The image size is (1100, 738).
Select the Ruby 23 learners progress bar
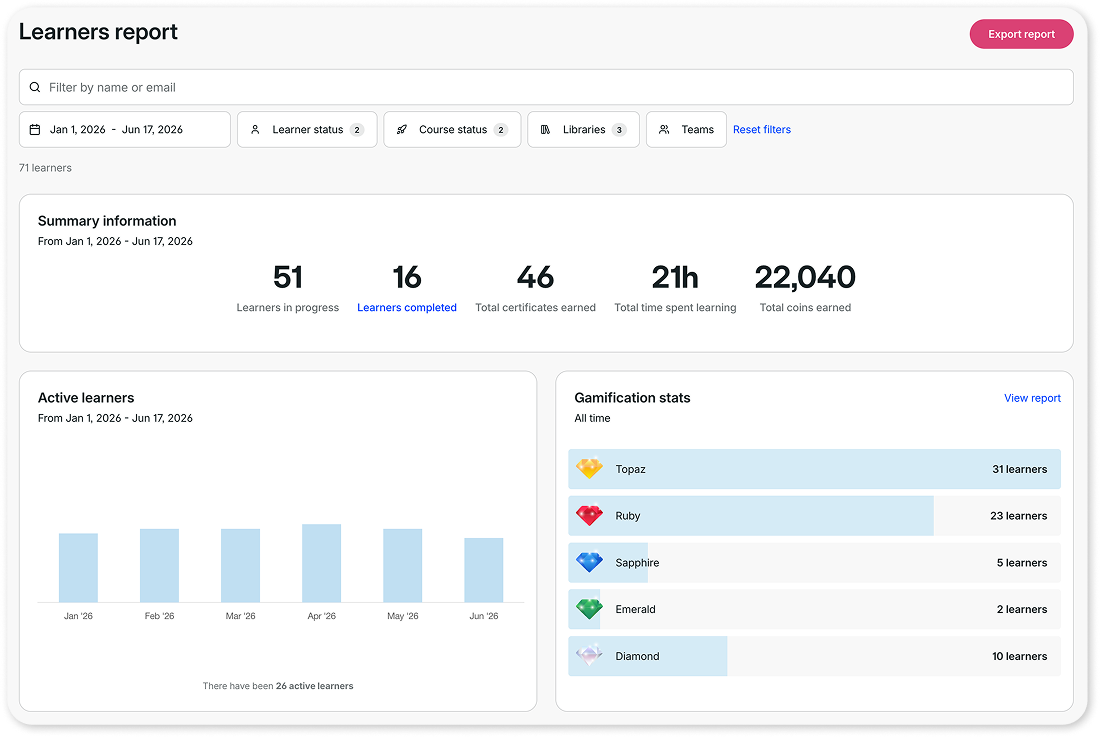click(814, 516)
